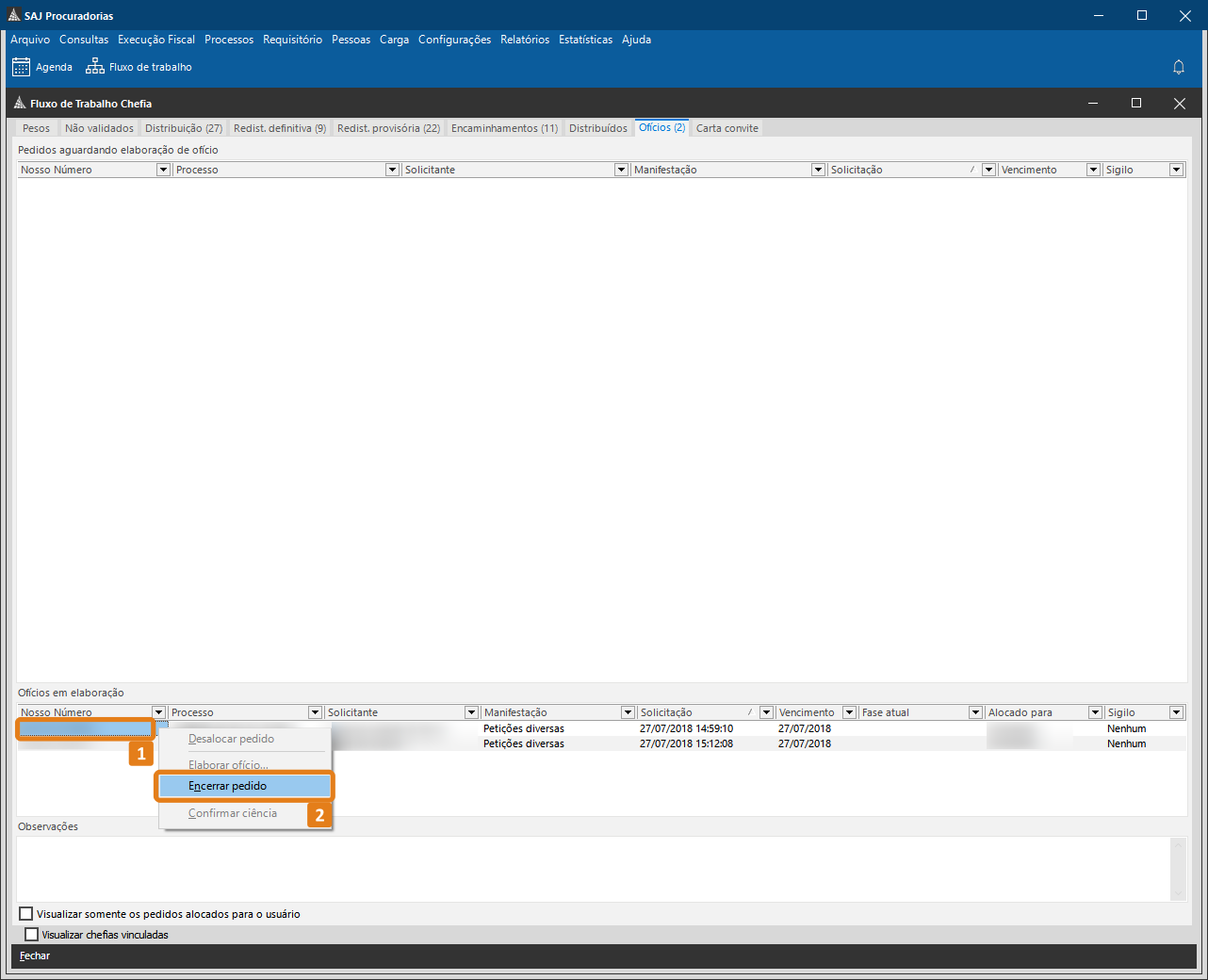Open the Processos menu

[x=229, y=40]
